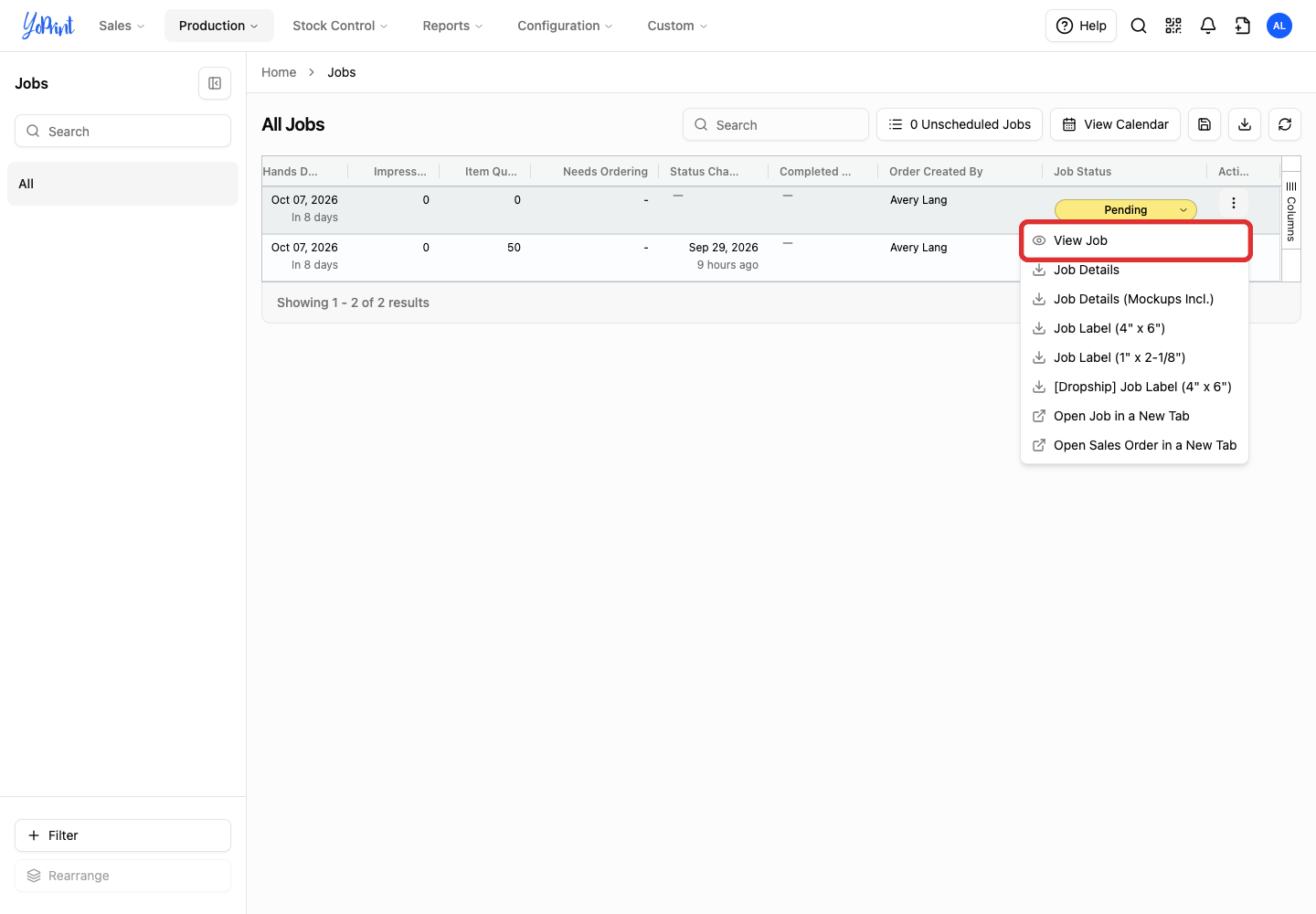Focus the sidebar Search field
The width and height of the screenshot is (1316, 914).
tap(122, 131)
